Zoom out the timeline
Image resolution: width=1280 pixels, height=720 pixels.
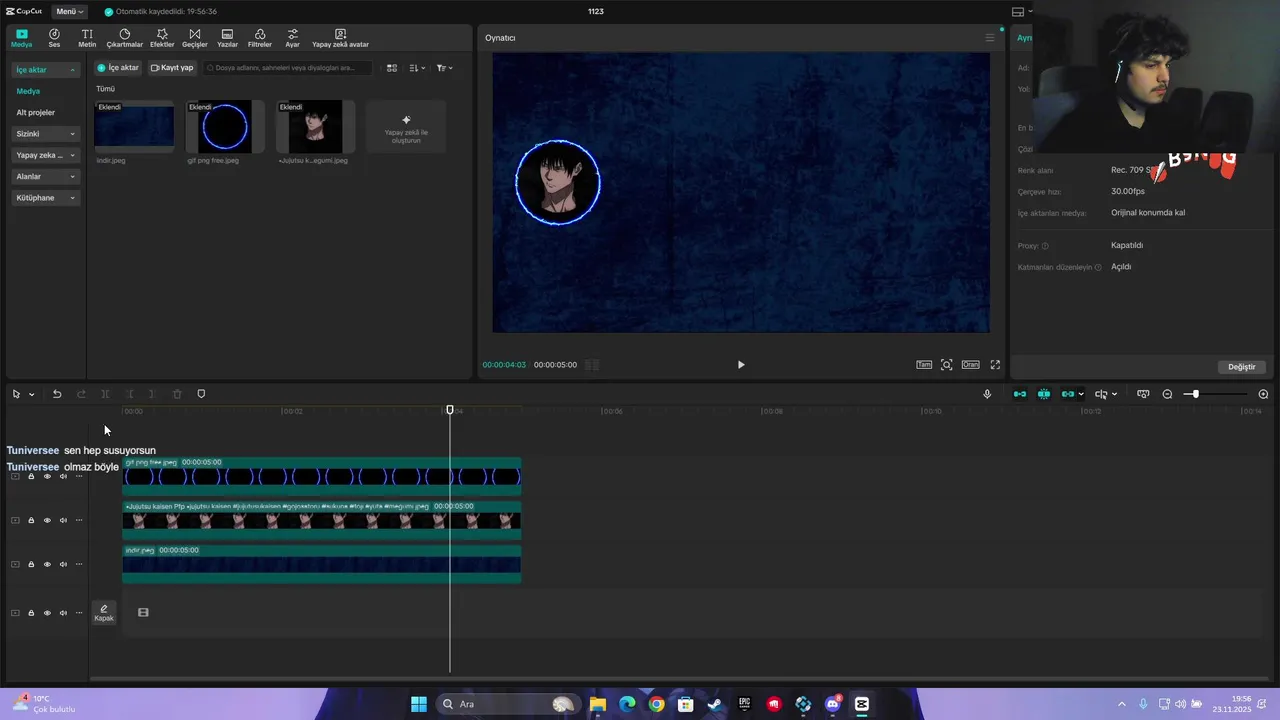(1167, 394)
